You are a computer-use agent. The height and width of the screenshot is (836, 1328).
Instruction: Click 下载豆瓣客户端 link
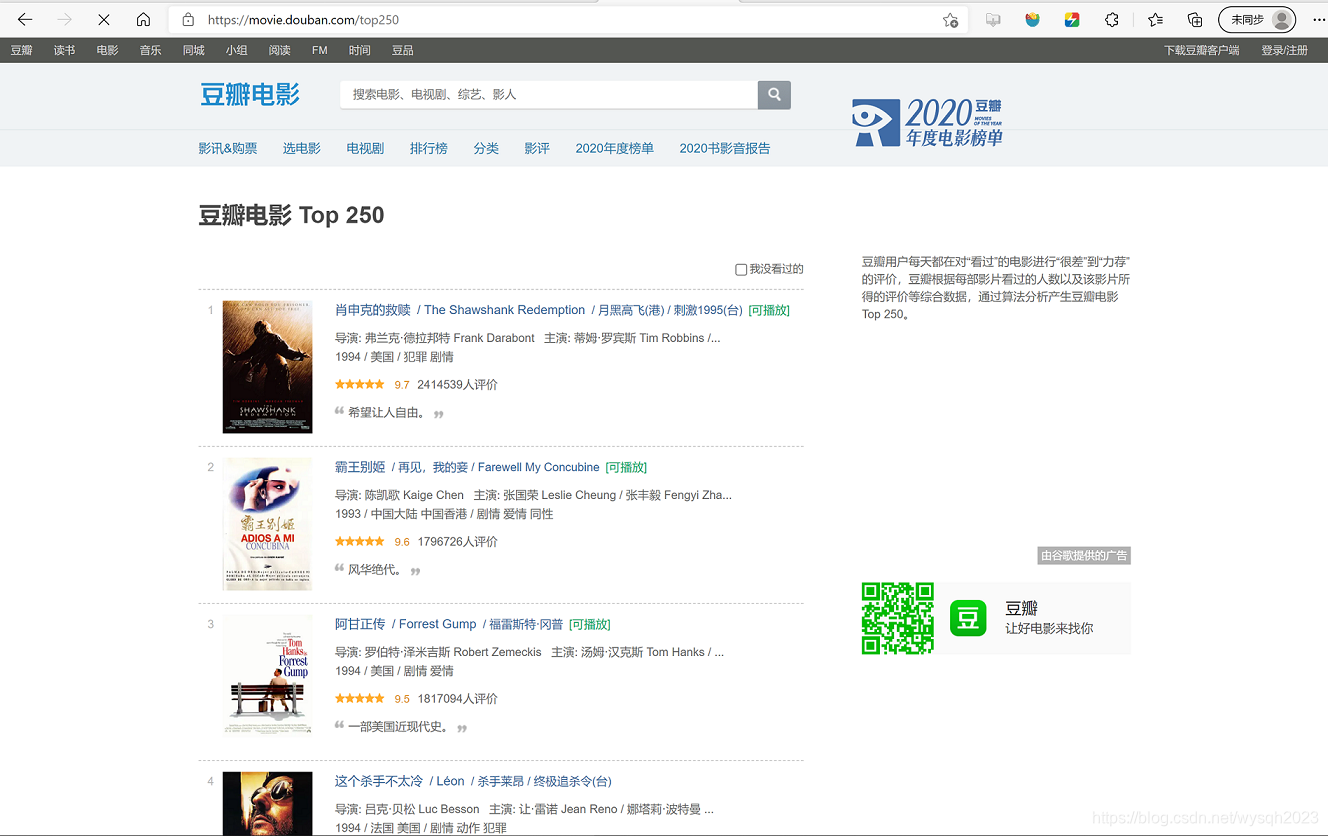pyautogui.click(x=1202, y=50)
